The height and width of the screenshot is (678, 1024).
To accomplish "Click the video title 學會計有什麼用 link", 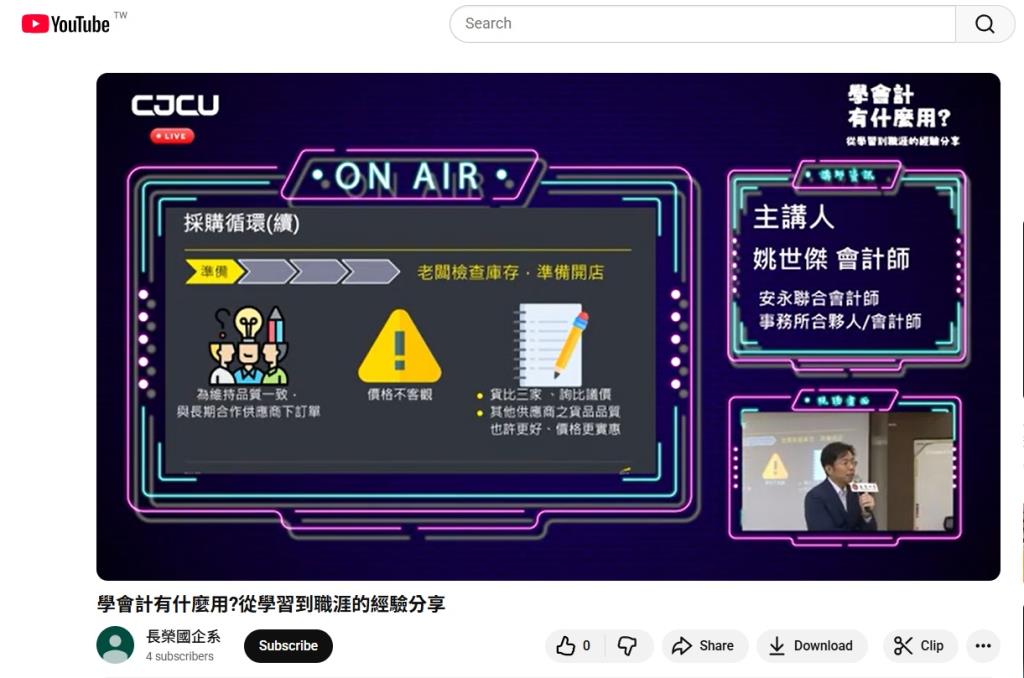I will coord(268,604).
